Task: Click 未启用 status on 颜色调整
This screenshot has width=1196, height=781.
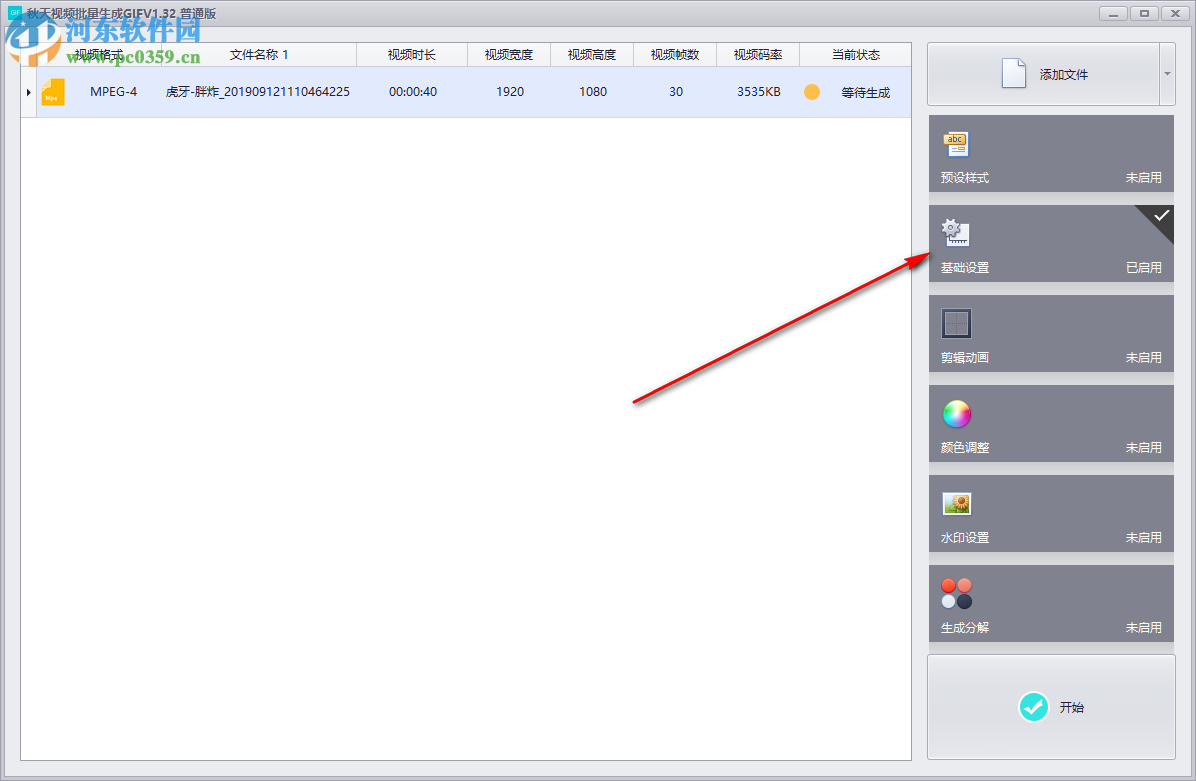Action: point(1143,448)
